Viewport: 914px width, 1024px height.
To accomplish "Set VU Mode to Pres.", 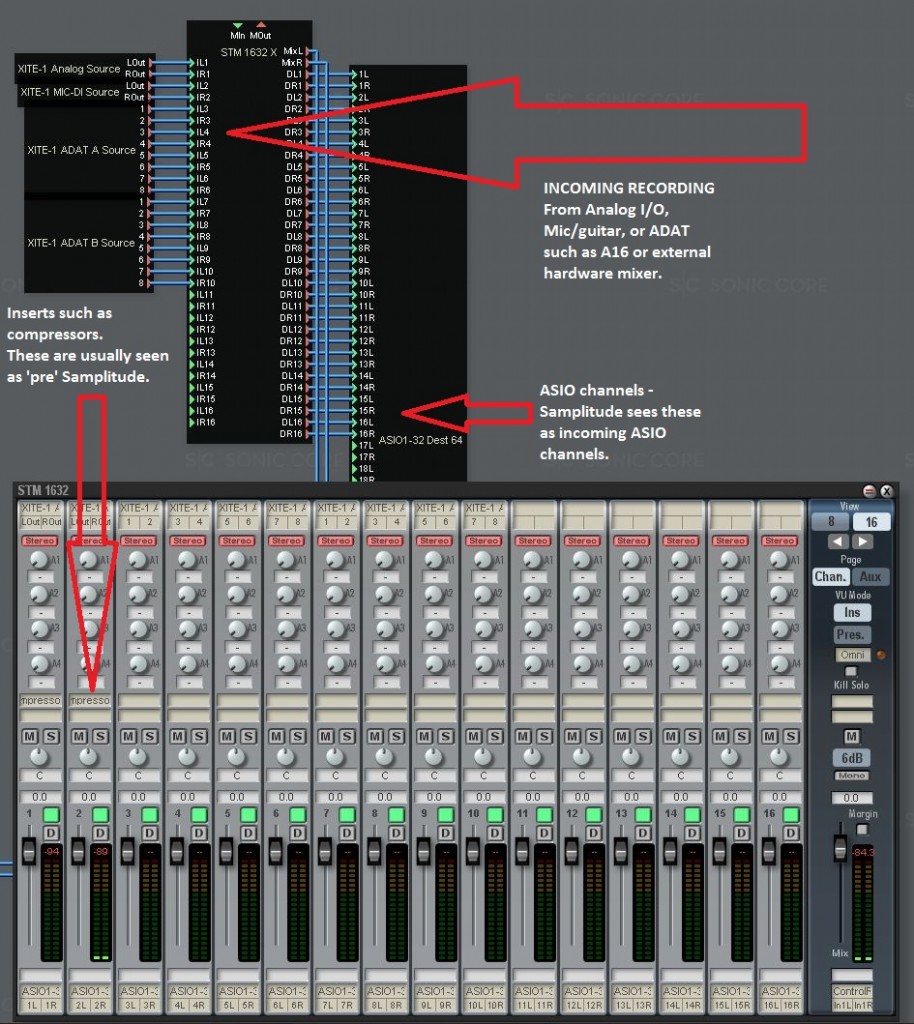I will pyautogui.click(x=851, y=634).
